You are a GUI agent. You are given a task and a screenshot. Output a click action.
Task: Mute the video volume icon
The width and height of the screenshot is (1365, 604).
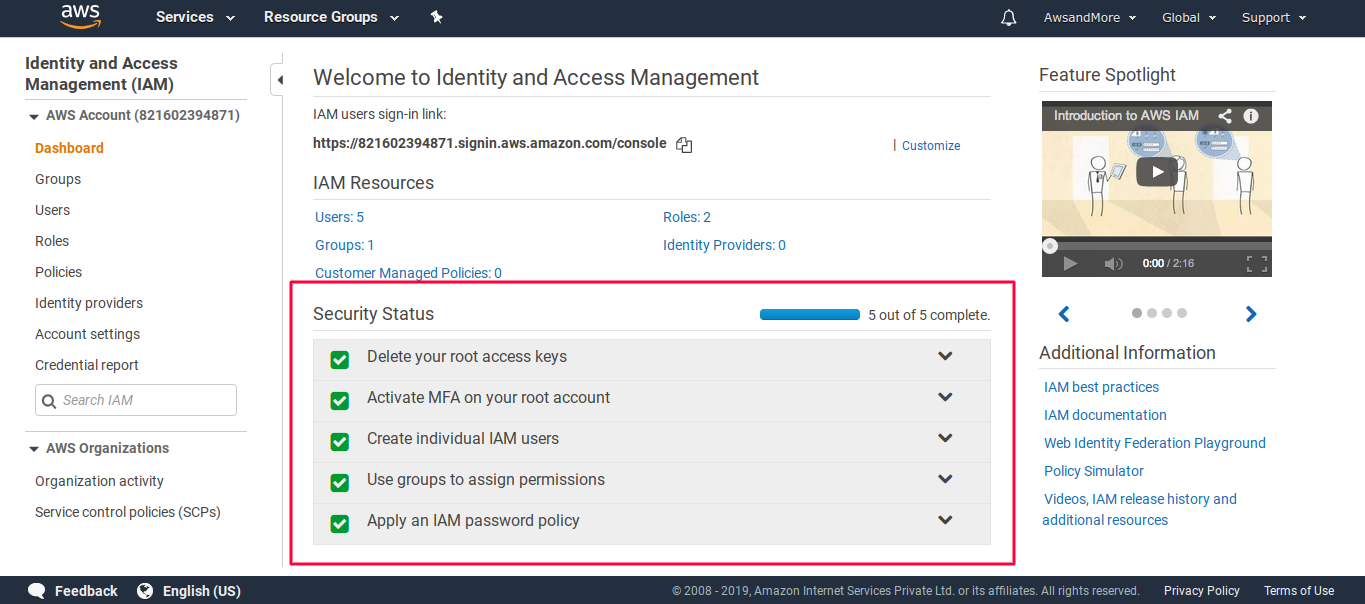point(1113,264)
